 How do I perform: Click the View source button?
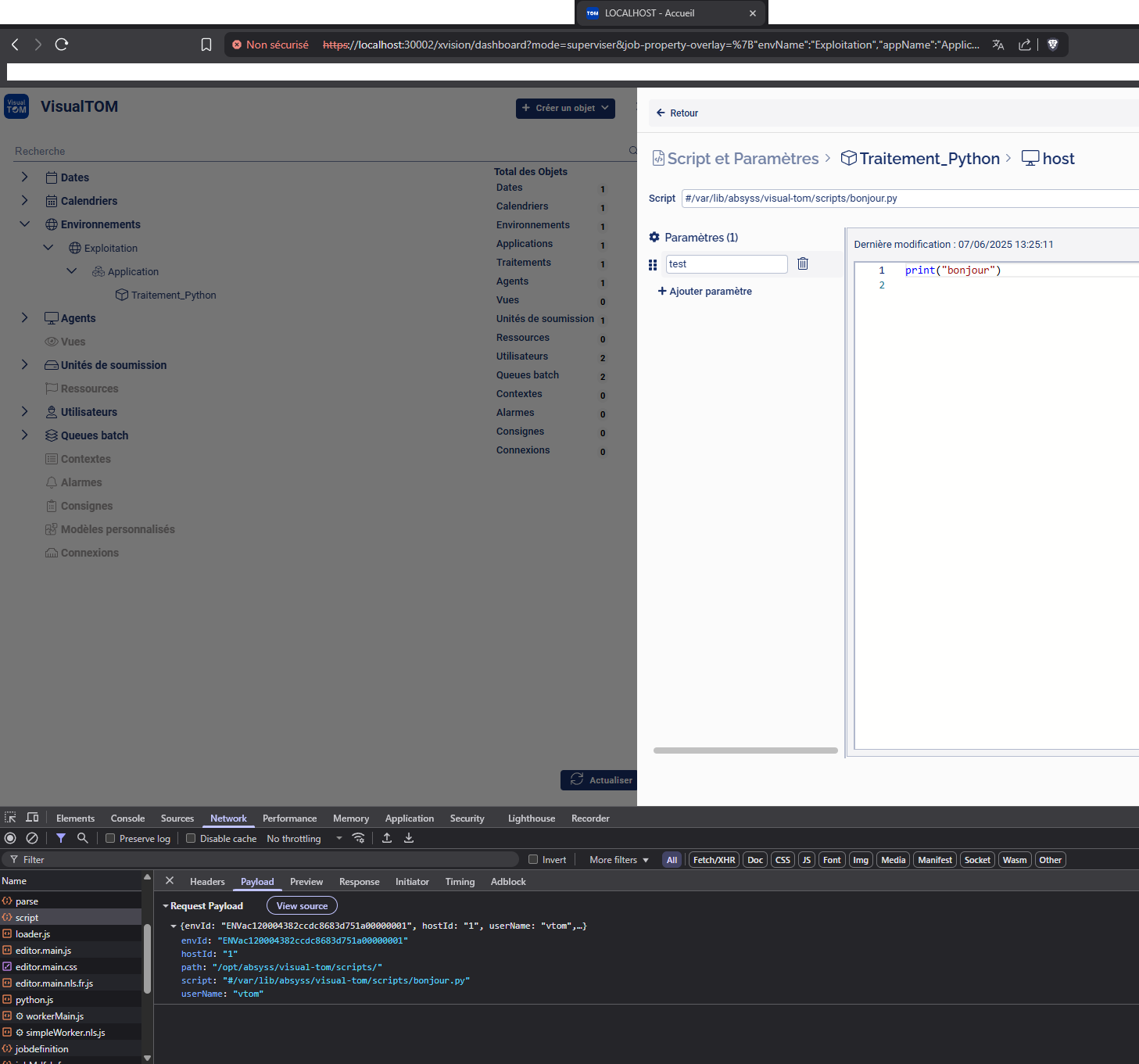tap(302, 905)
